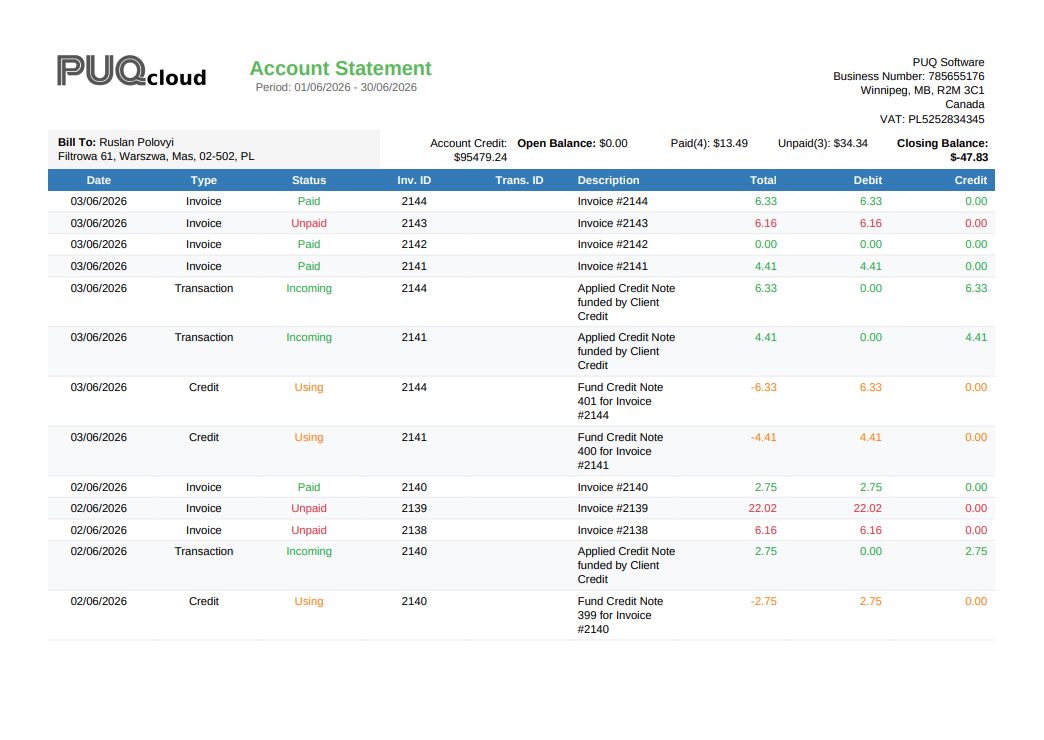Screen dimensions: 1044x740
Task: Click the Status column header
Action: pyautogui.click(x=309, y=180)
